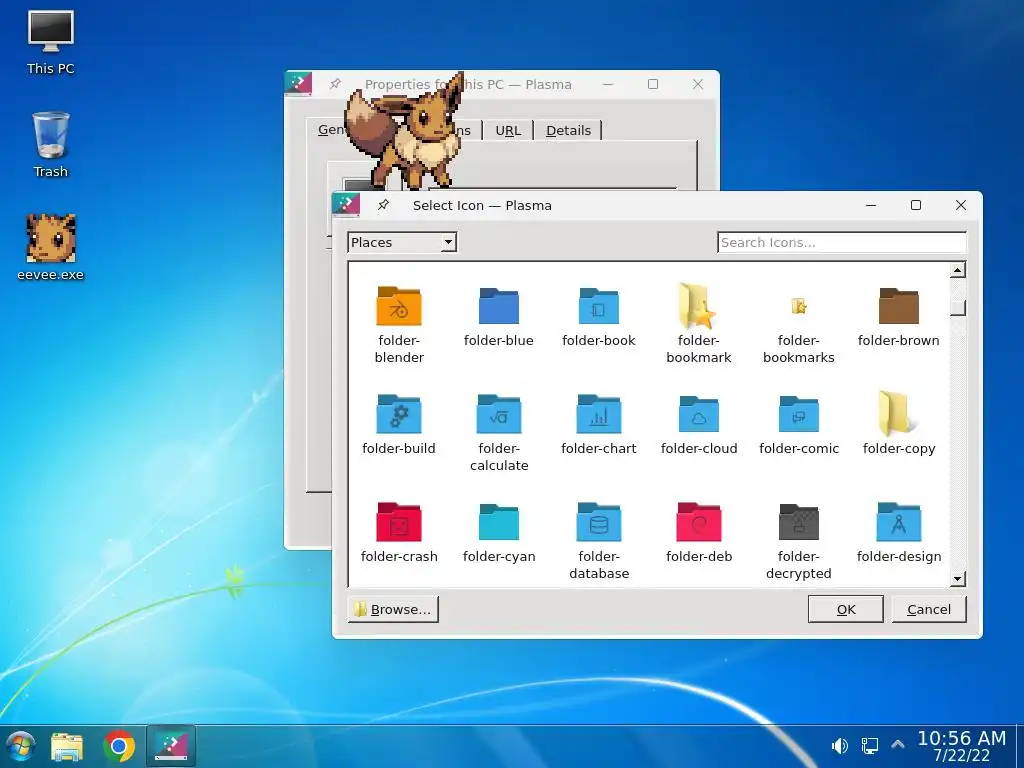Click the Plasma taskbar window entry
The width and height of the screenshot is (1024, 768).
click(170, 746)
